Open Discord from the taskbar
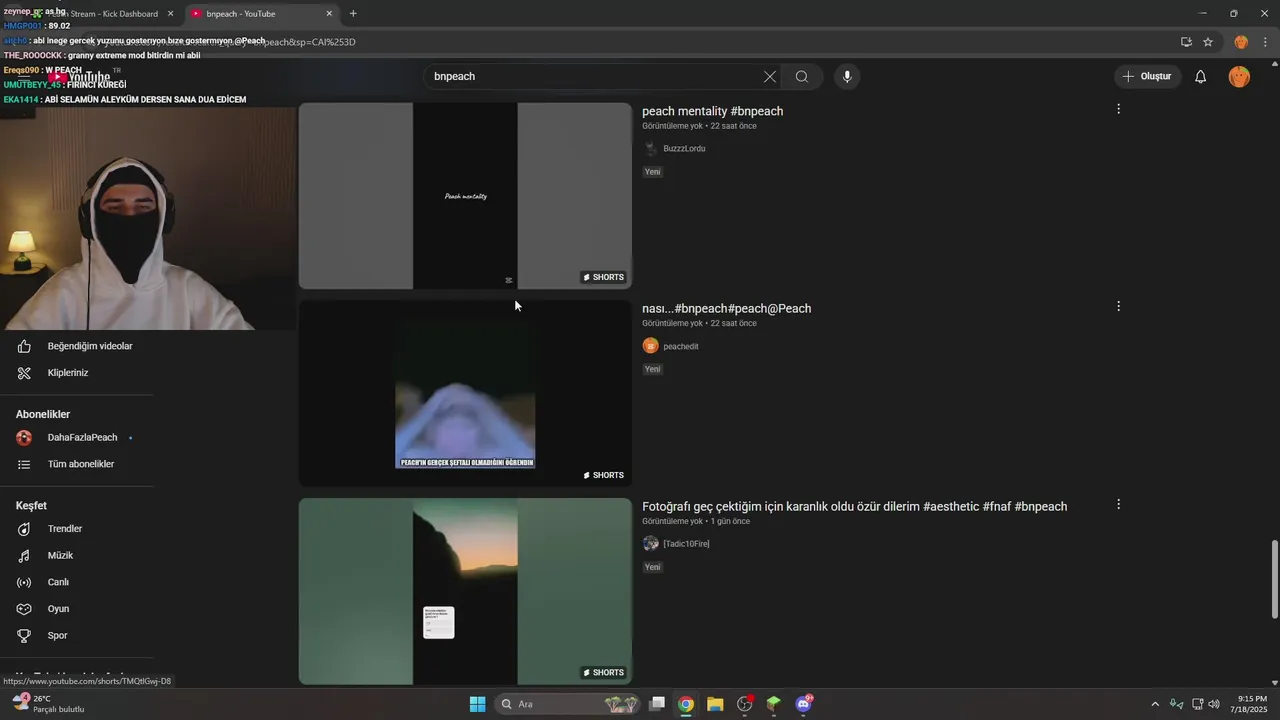Image resolution: width=1280 pixels, height=720 pixels. (803, 704)
